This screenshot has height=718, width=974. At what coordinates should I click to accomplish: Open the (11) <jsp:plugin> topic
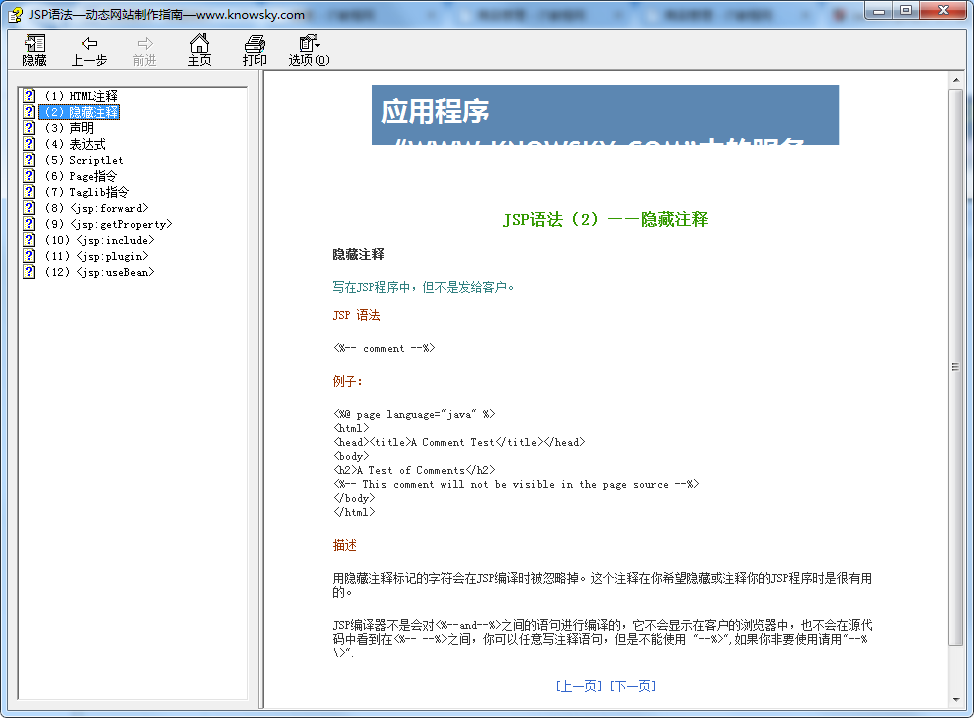[96, 256]
